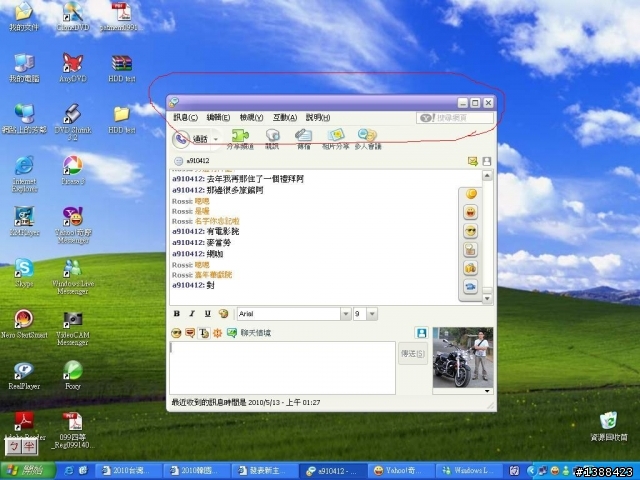The width and height of the screenshot is (640, 480).
Task: Open the font size 9 dropdown
Action: (372, 314)
